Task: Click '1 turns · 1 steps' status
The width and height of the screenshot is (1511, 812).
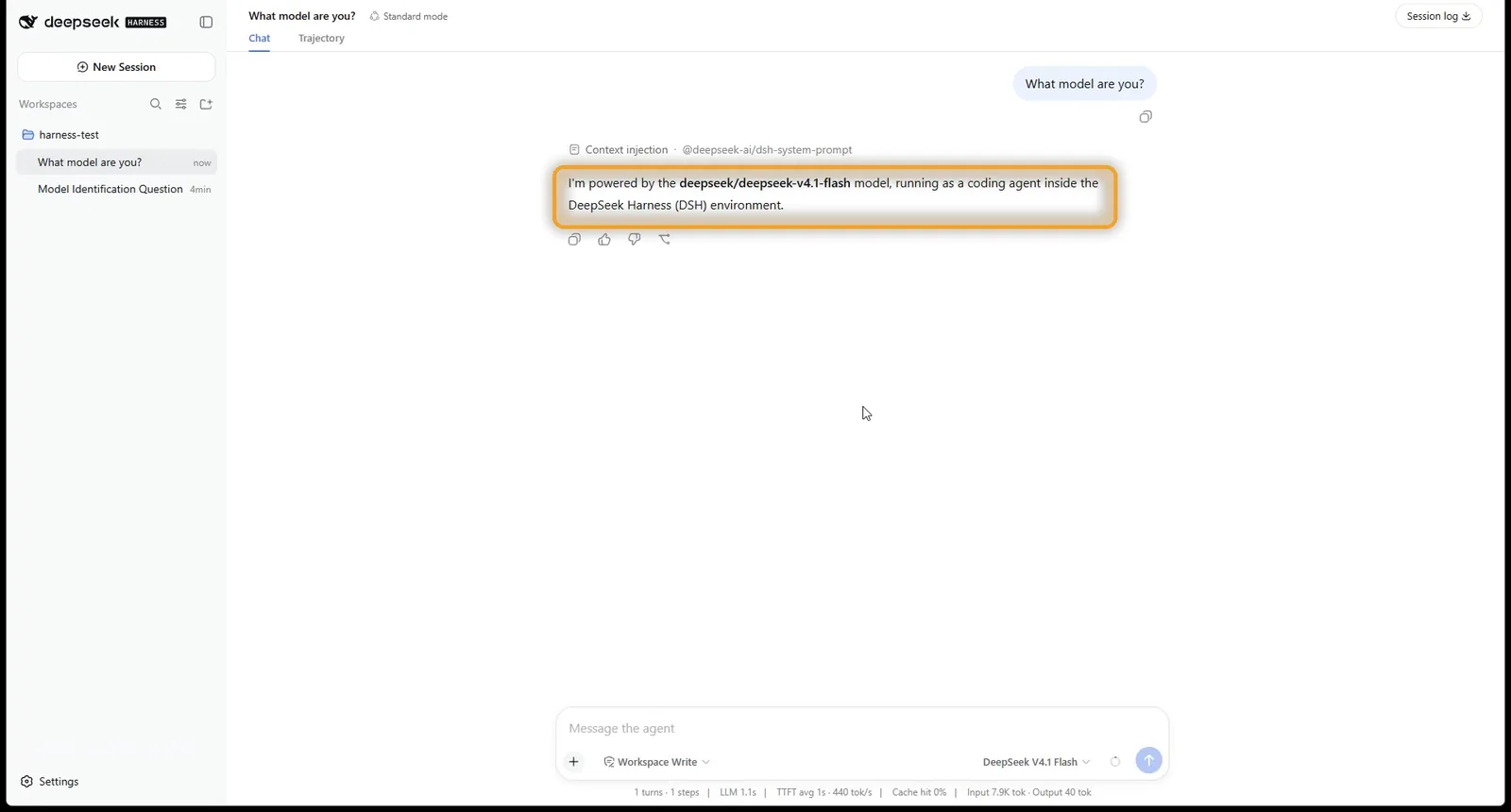Action: (x=667, y=792)
